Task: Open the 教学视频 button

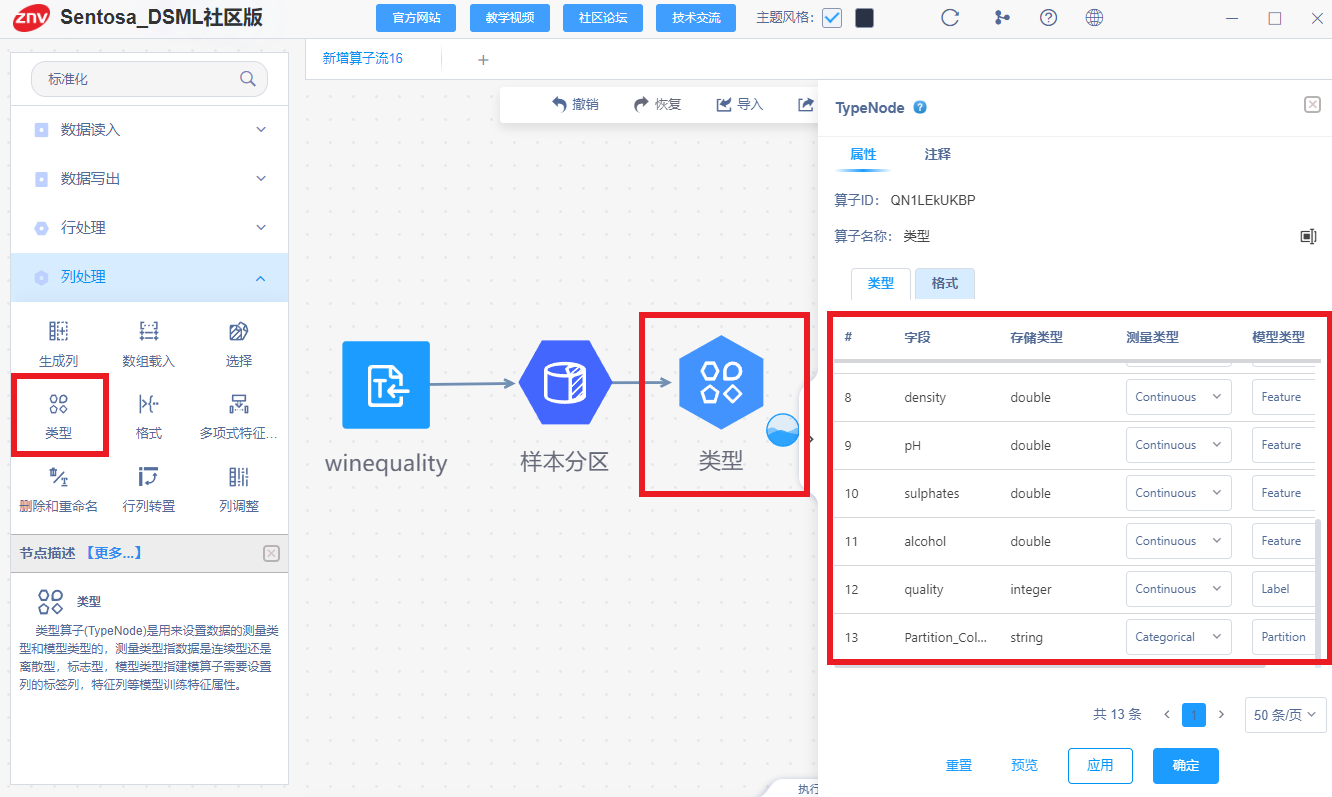Action: coord(510,18)
